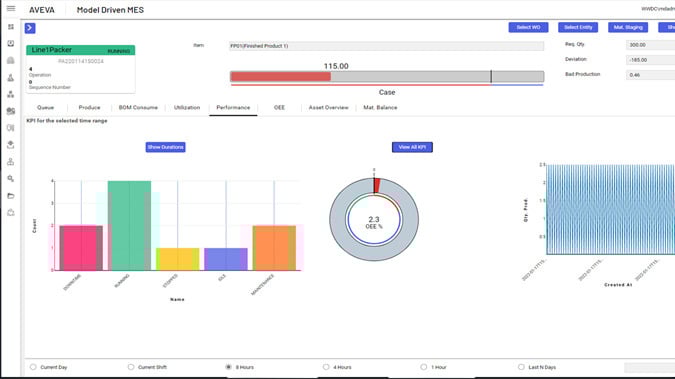
Task: Expand the side panel with the blue chevron
Action: [30, 28]
